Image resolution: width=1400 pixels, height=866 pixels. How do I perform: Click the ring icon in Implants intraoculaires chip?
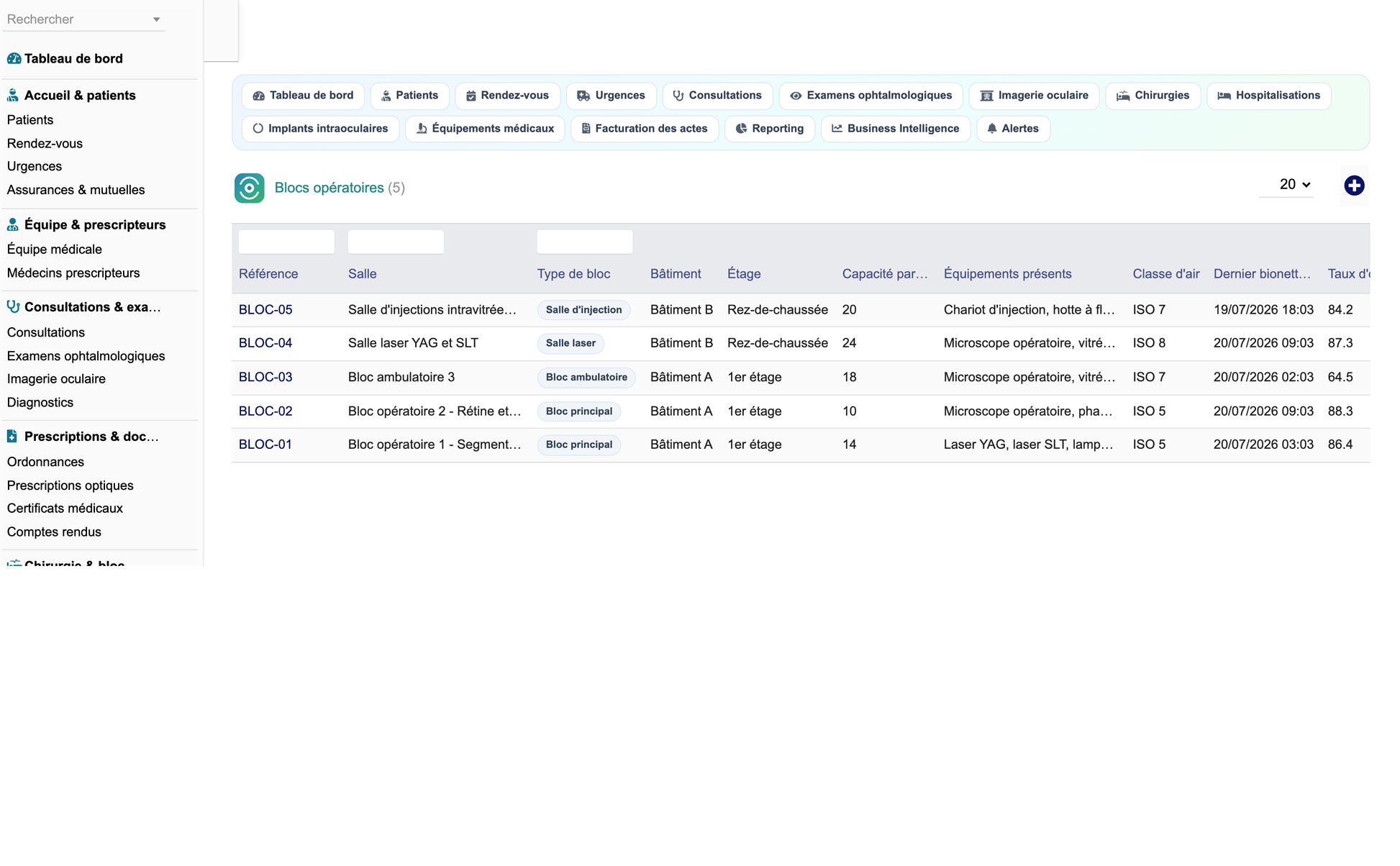[x=258, y=129]
